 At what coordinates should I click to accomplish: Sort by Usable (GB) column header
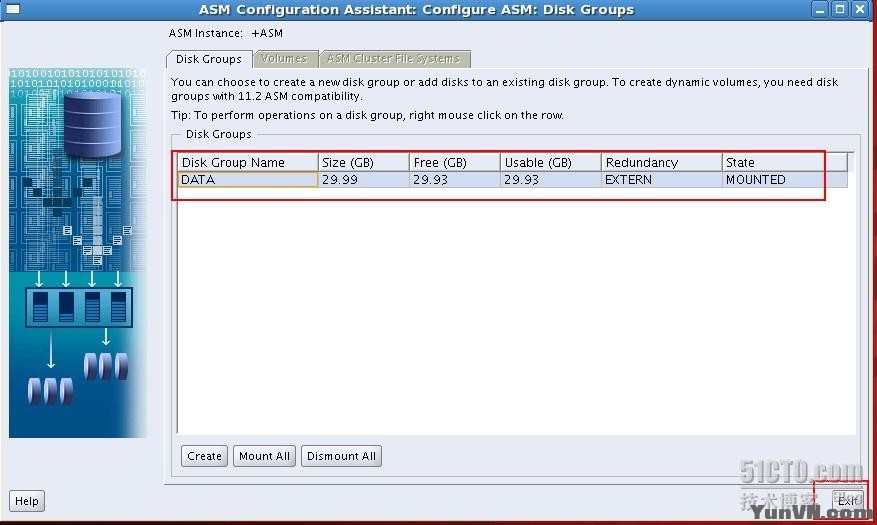pos(550,162)
